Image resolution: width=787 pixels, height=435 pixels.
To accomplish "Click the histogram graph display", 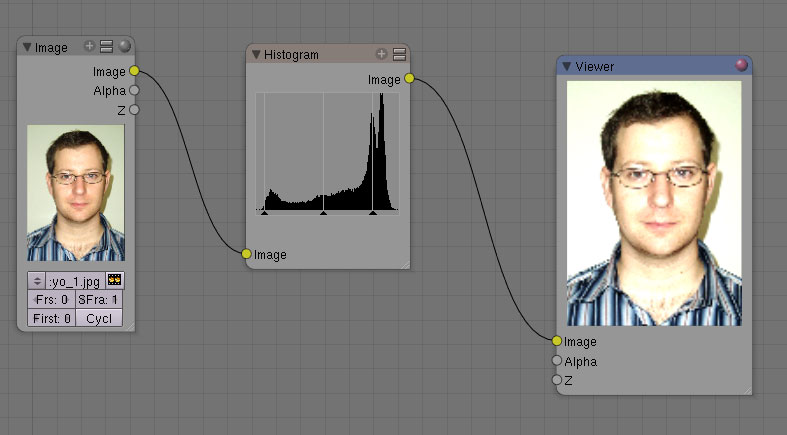I will [x=327, y=152].
